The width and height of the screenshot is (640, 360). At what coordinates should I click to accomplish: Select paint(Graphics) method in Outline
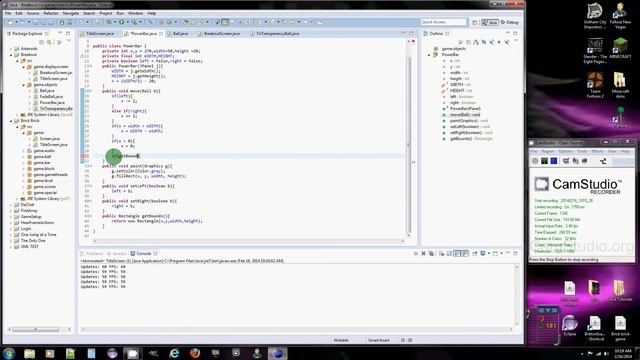coord(469,121)
